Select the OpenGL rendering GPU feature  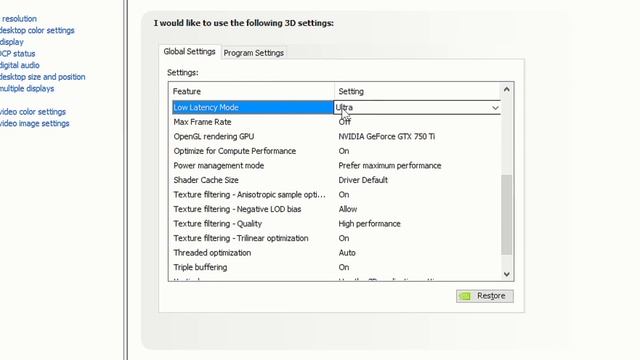click(214, 137)
